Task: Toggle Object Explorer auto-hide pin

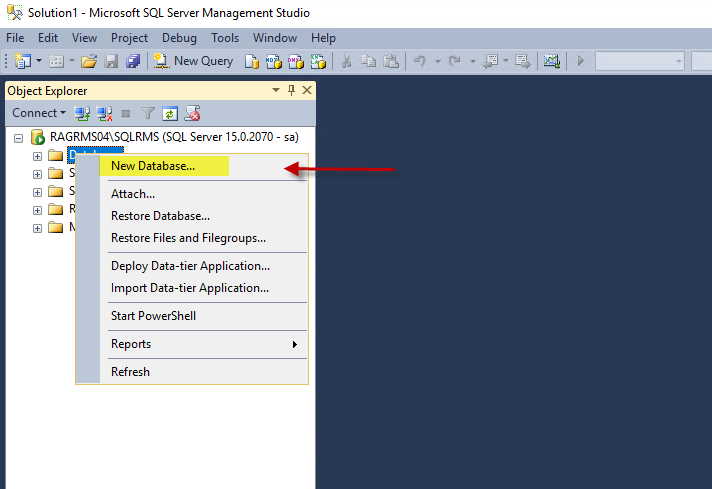Action: 292,90
